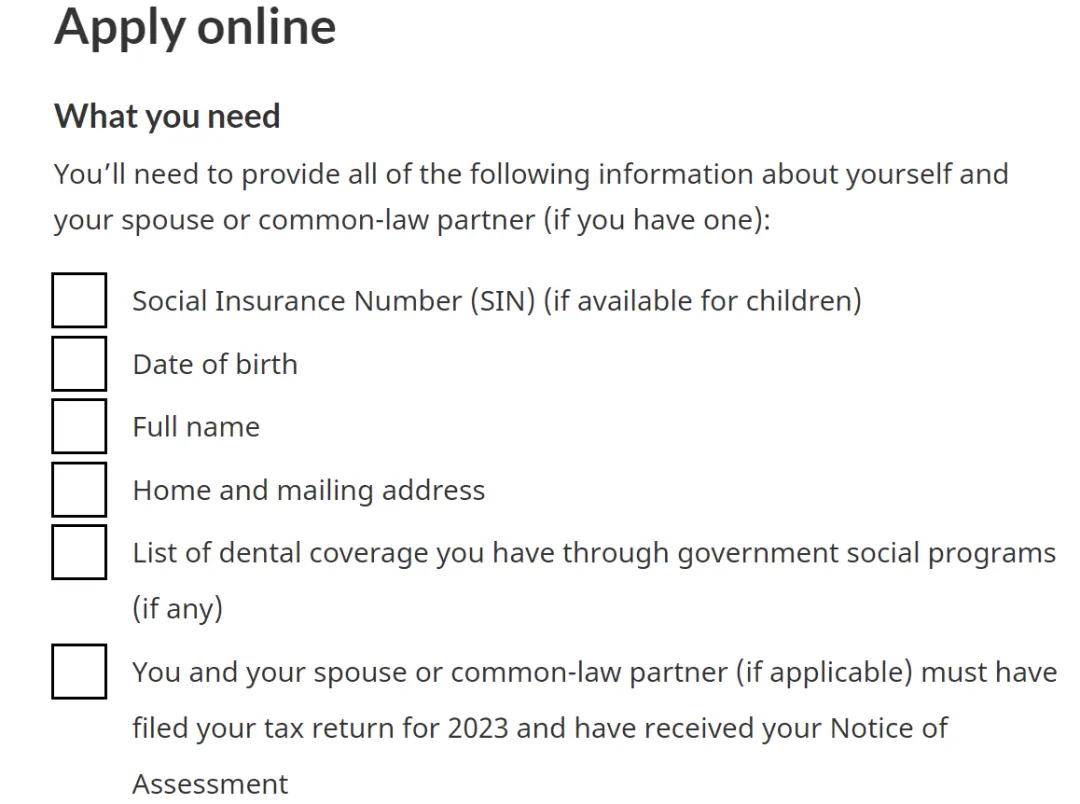Tick the Date of birth checkbox
This screenshot has width=1080, height=804.
(79, 364)
